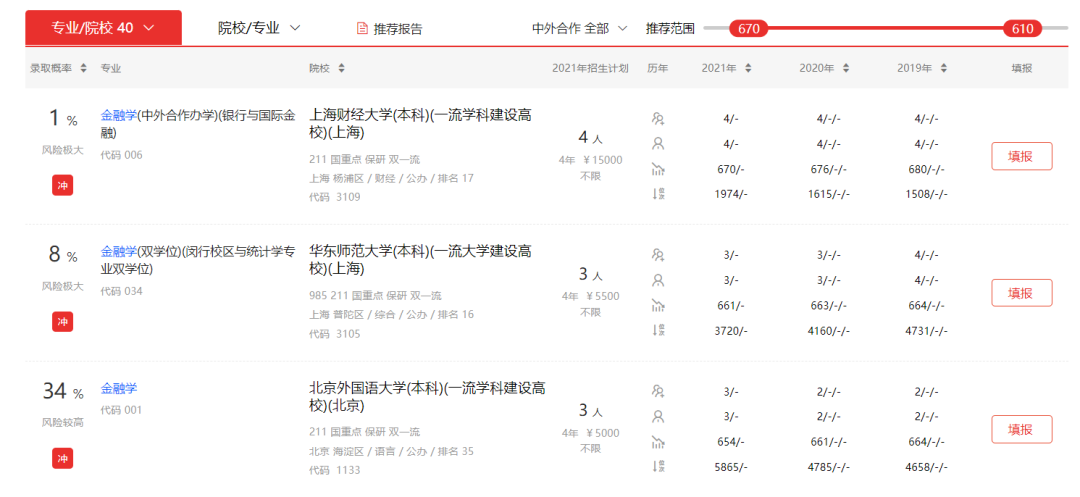Screen dimensions: 1080x497
Task: Sort by 录取概率 column arrows
Action: point(83,68)
